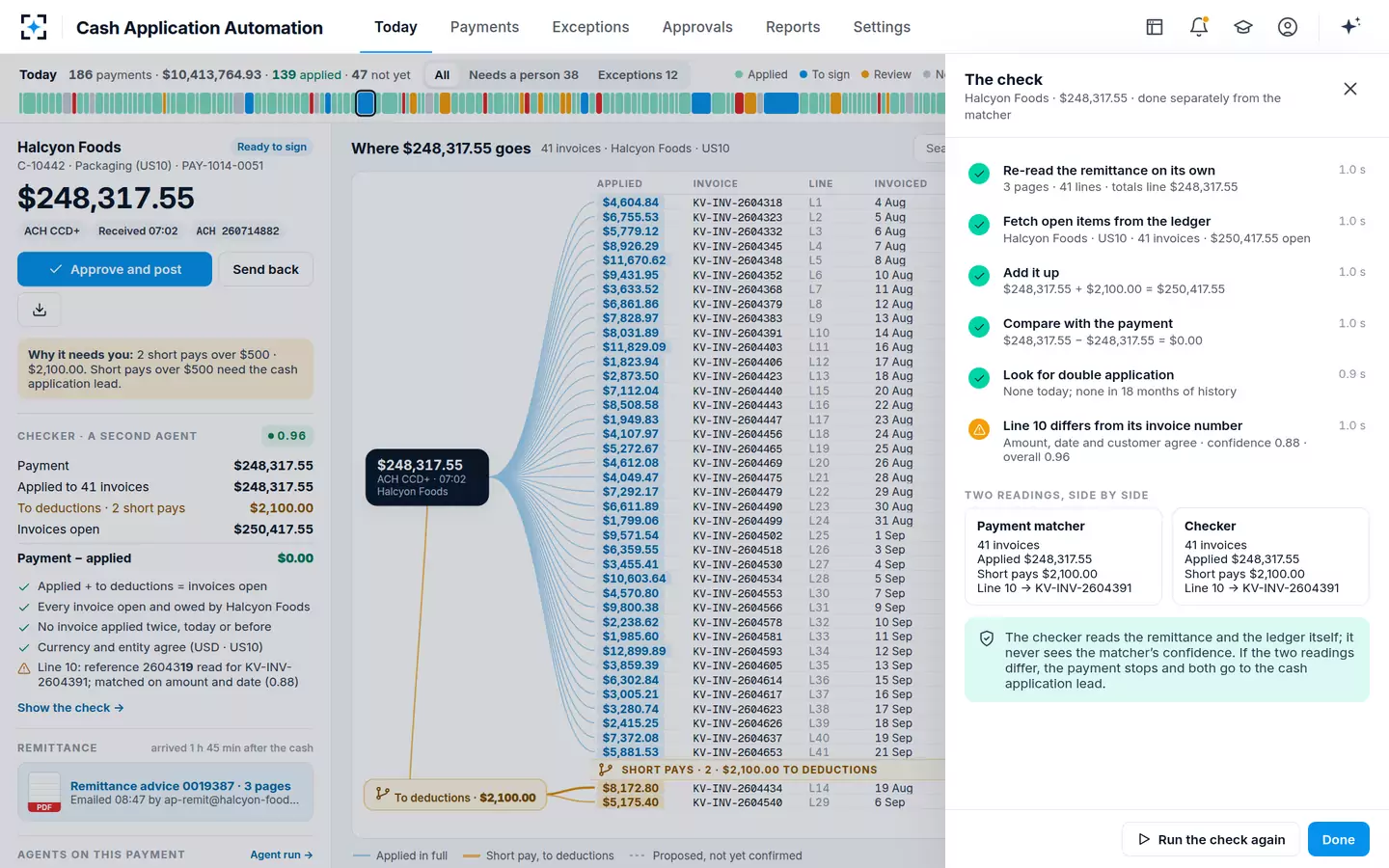Open the sparkle AI assistant icon
This screenshot has height=868, width=1389.
click(x=1350, y=26)
